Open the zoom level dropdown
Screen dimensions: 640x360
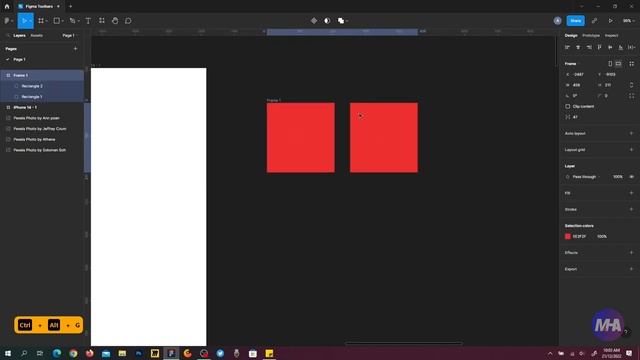click(x=629, y=21)
